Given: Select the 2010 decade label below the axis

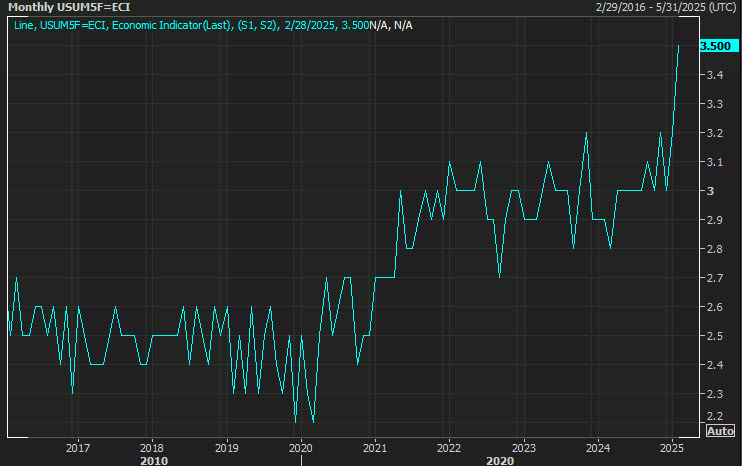Looking at the screenshot, I should click(x=154, y=460).
